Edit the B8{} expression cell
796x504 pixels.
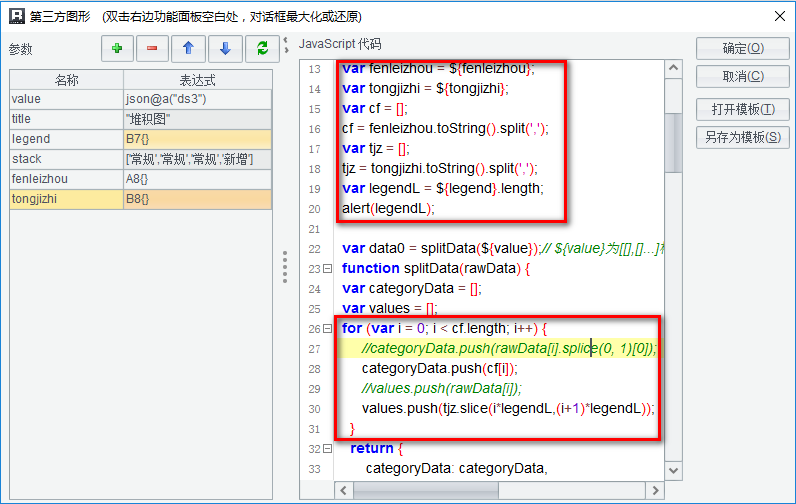pyautogui.click(x=197, y=199)
